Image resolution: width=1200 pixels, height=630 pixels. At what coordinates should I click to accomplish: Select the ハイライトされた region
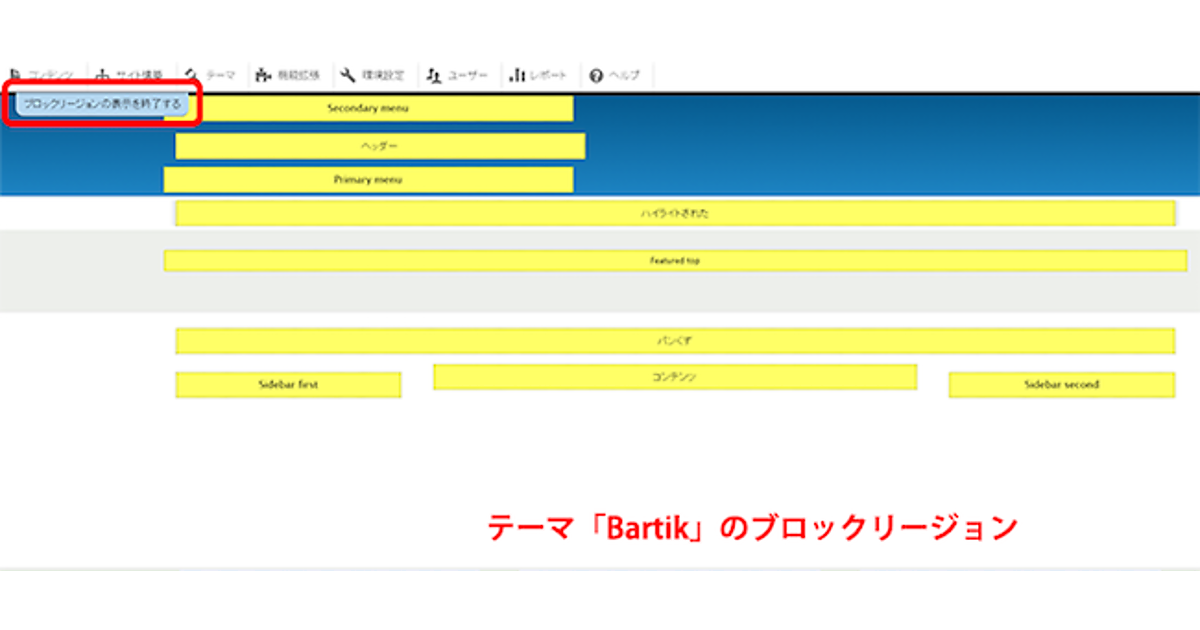coord(675,213)
